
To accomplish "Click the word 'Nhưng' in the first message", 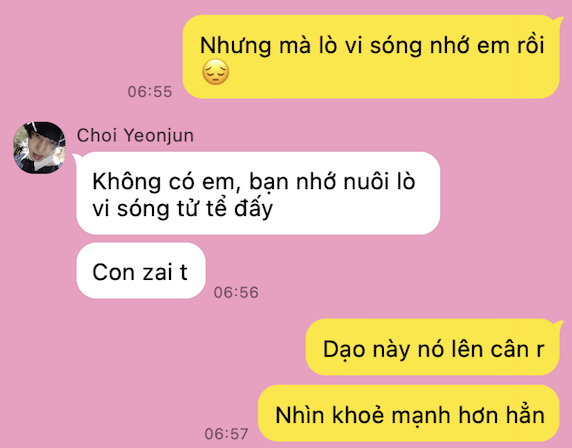I will [x=235, y=46].
